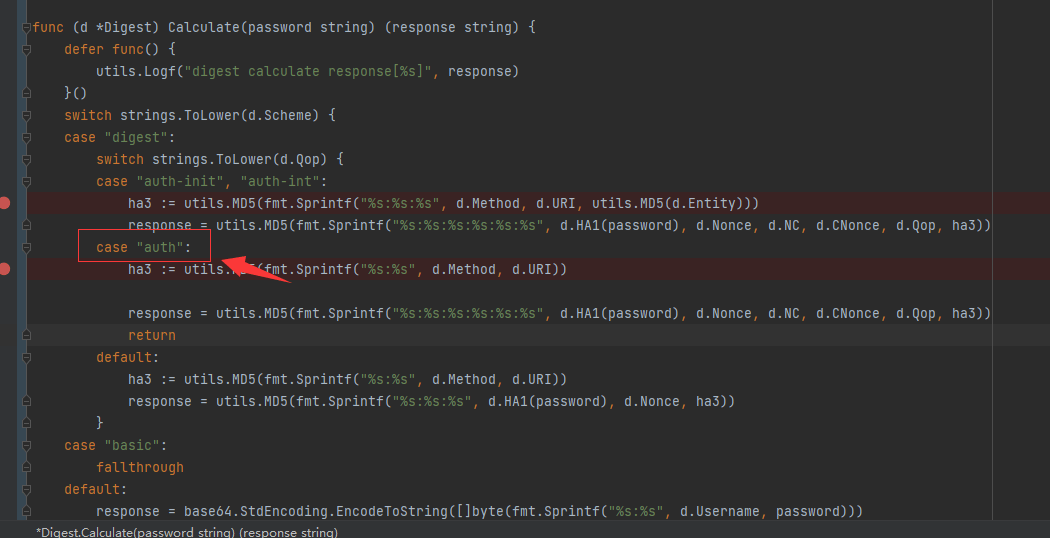Click the utils.Logf function call
The image size is (1050, 538).
click(128, 71)
